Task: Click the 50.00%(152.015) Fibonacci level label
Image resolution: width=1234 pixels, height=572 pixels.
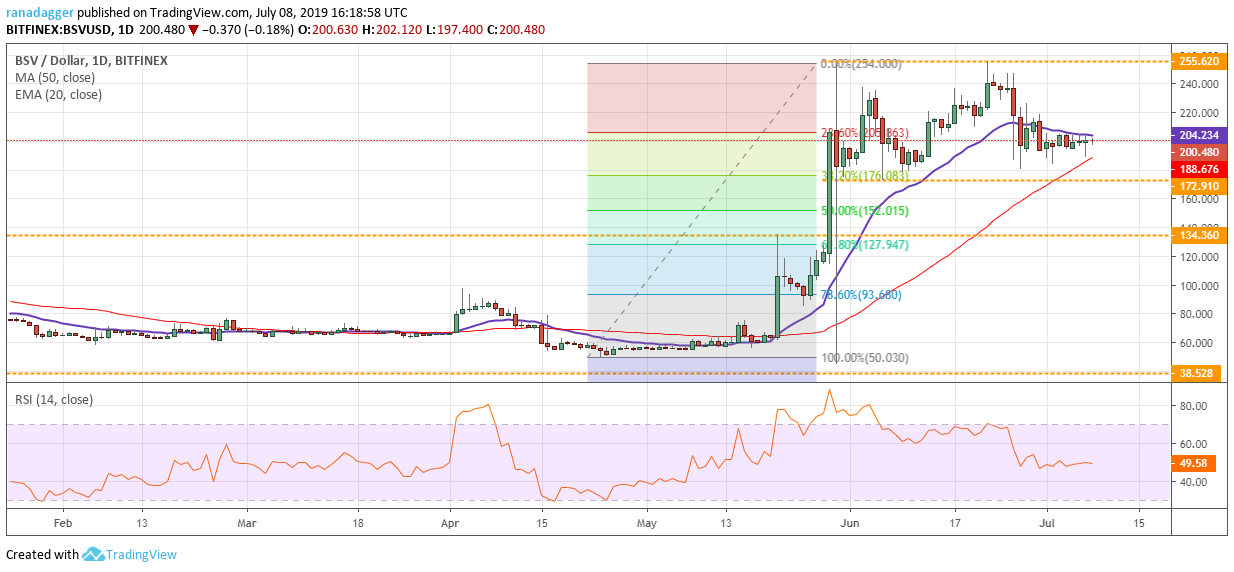Action: (864, 211)
